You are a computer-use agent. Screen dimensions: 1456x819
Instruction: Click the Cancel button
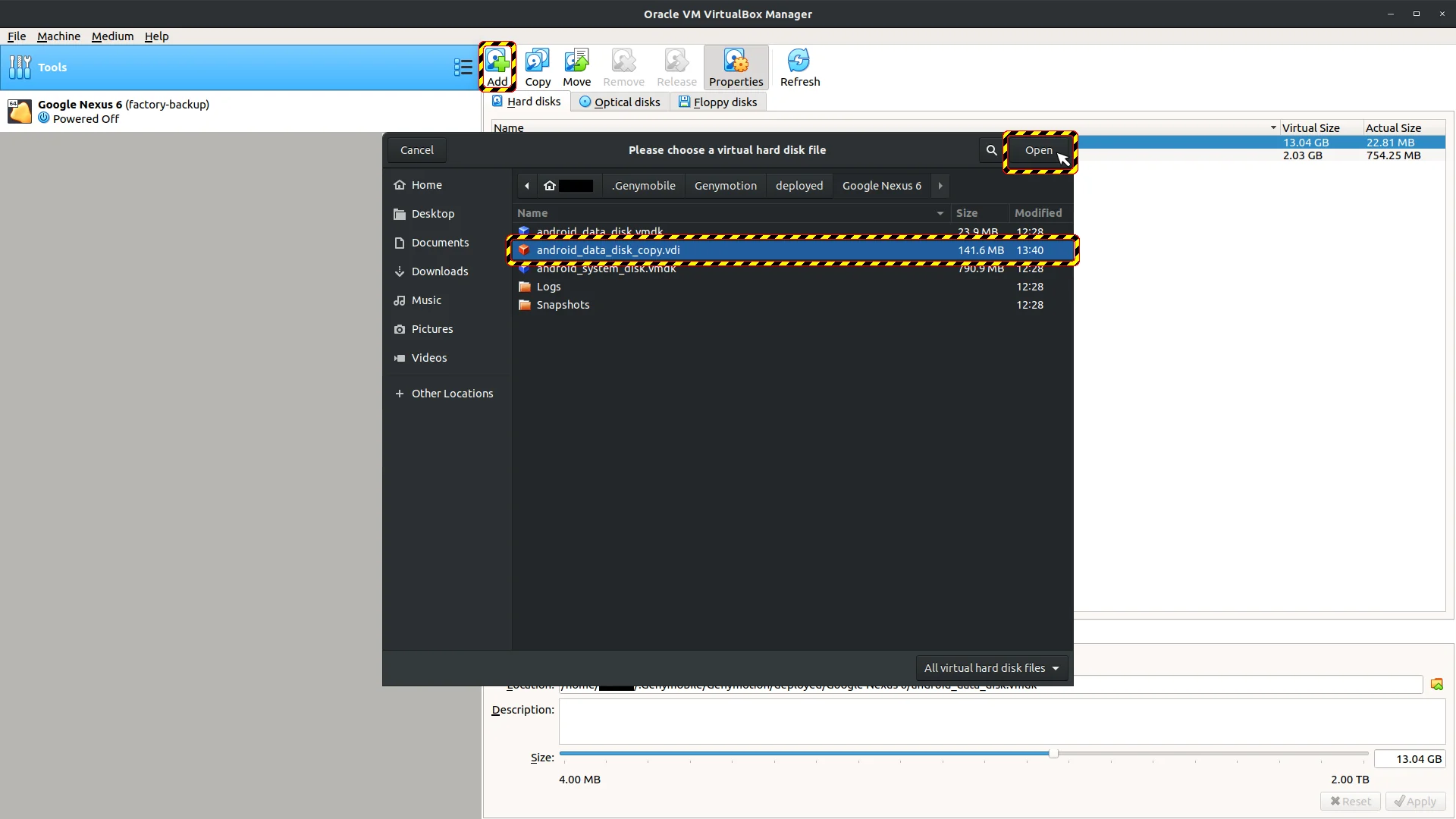point(416,150)
